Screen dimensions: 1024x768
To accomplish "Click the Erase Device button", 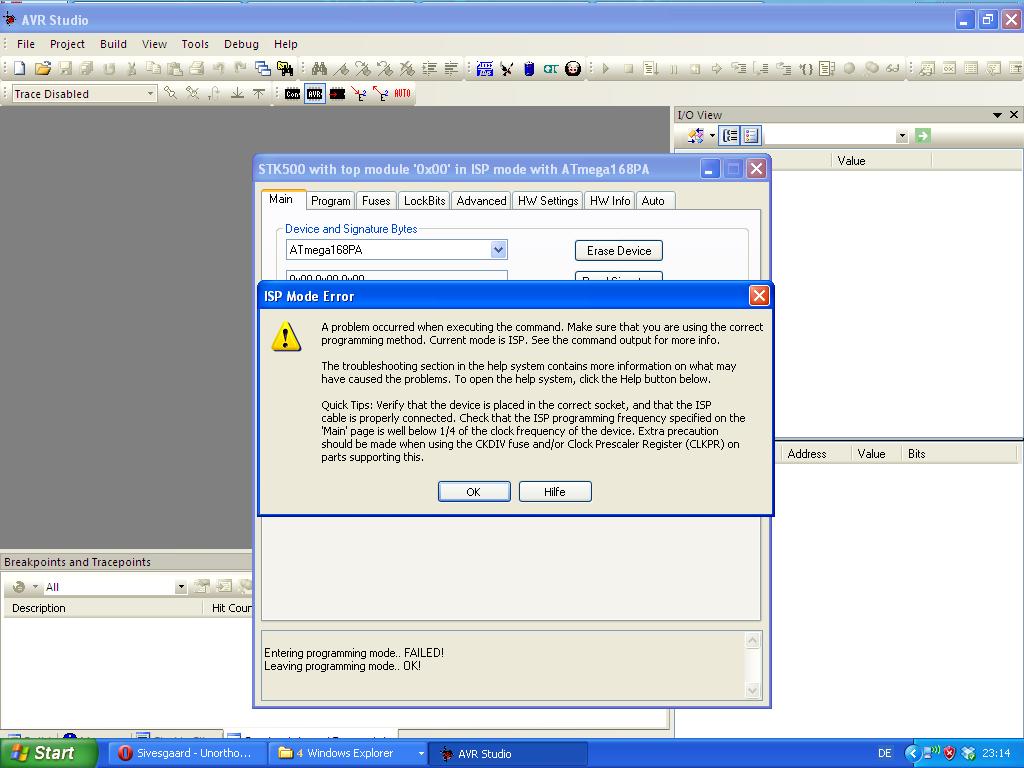I will pos(618,251).
